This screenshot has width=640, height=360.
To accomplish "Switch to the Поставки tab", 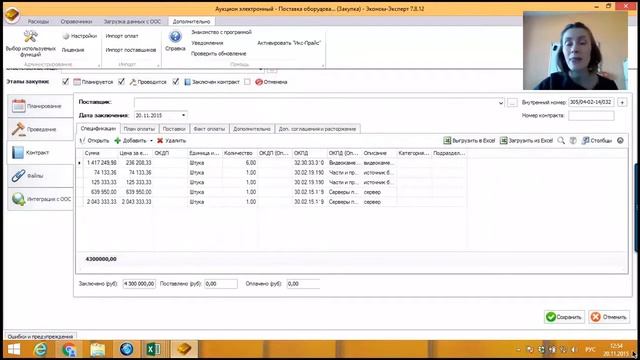I will [x=174, y=129].
